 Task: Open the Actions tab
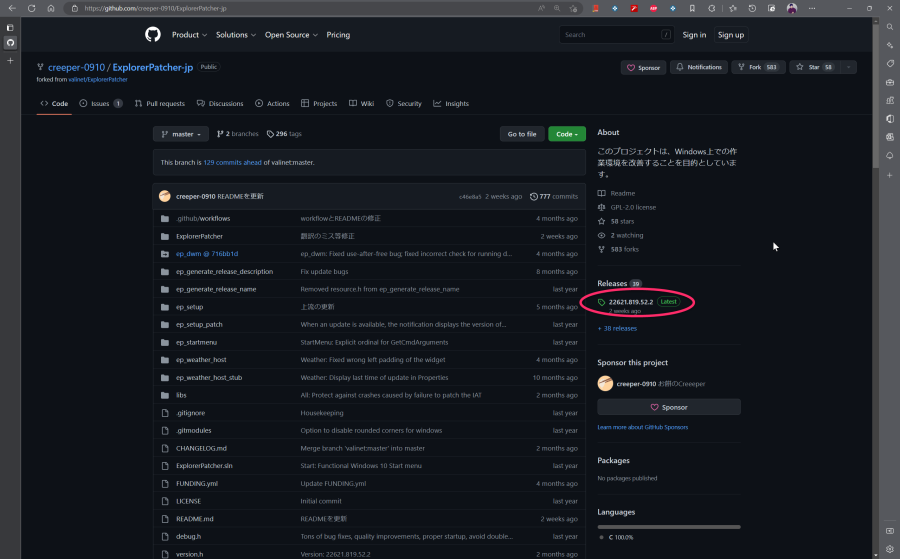[272, 103]
